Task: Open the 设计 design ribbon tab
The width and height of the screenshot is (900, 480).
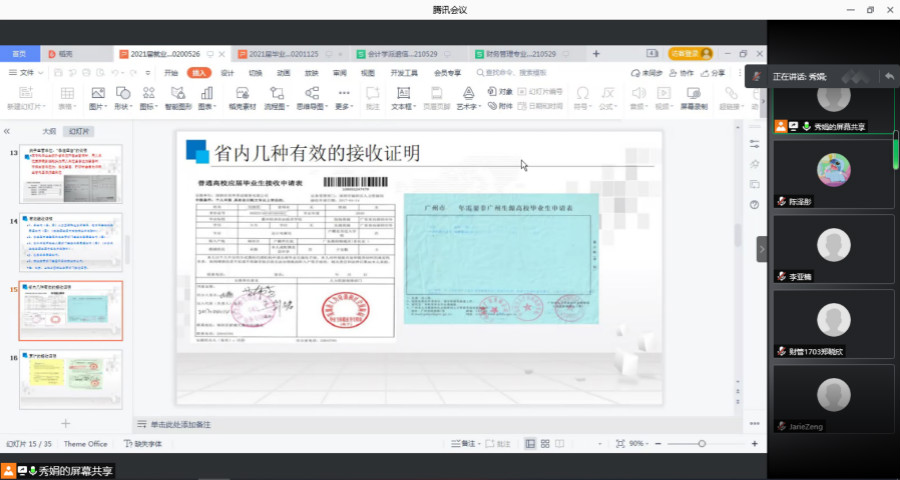Action: pyautogui.click(x=227, y=73)
